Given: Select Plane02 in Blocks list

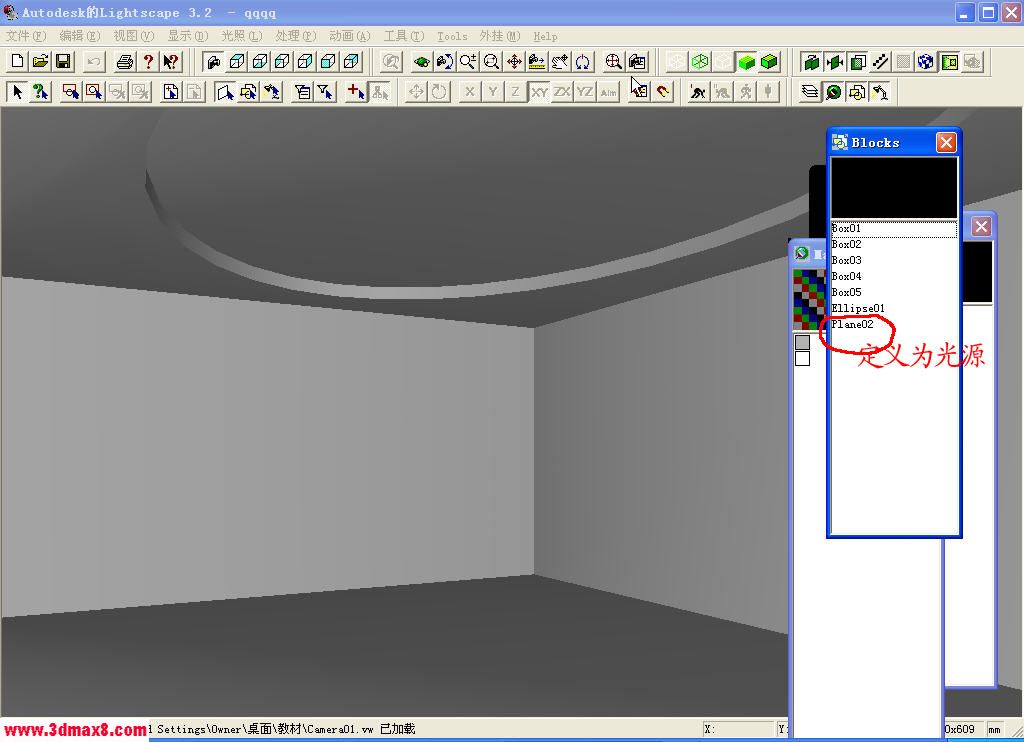Looking at the screenshot, I should pyautogui.click(x=894, y=324).
